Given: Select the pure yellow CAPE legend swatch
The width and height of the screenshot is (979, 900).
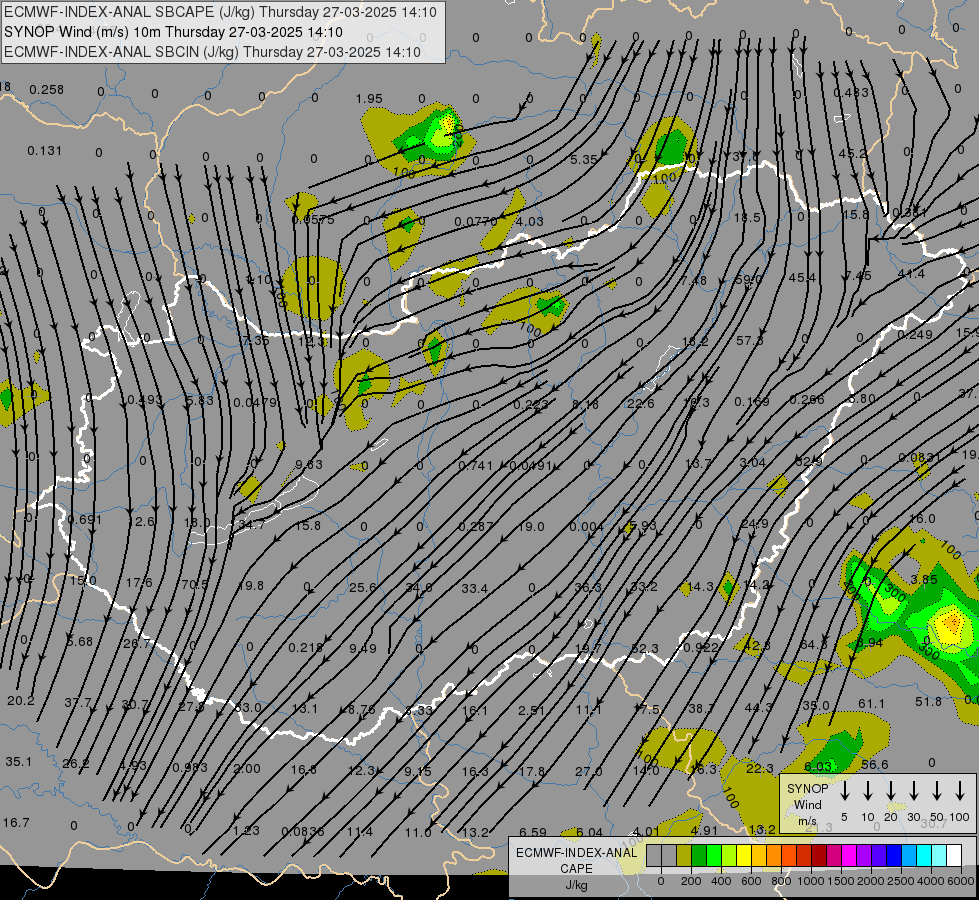Looking at the screenshot, I should [744, 856].
